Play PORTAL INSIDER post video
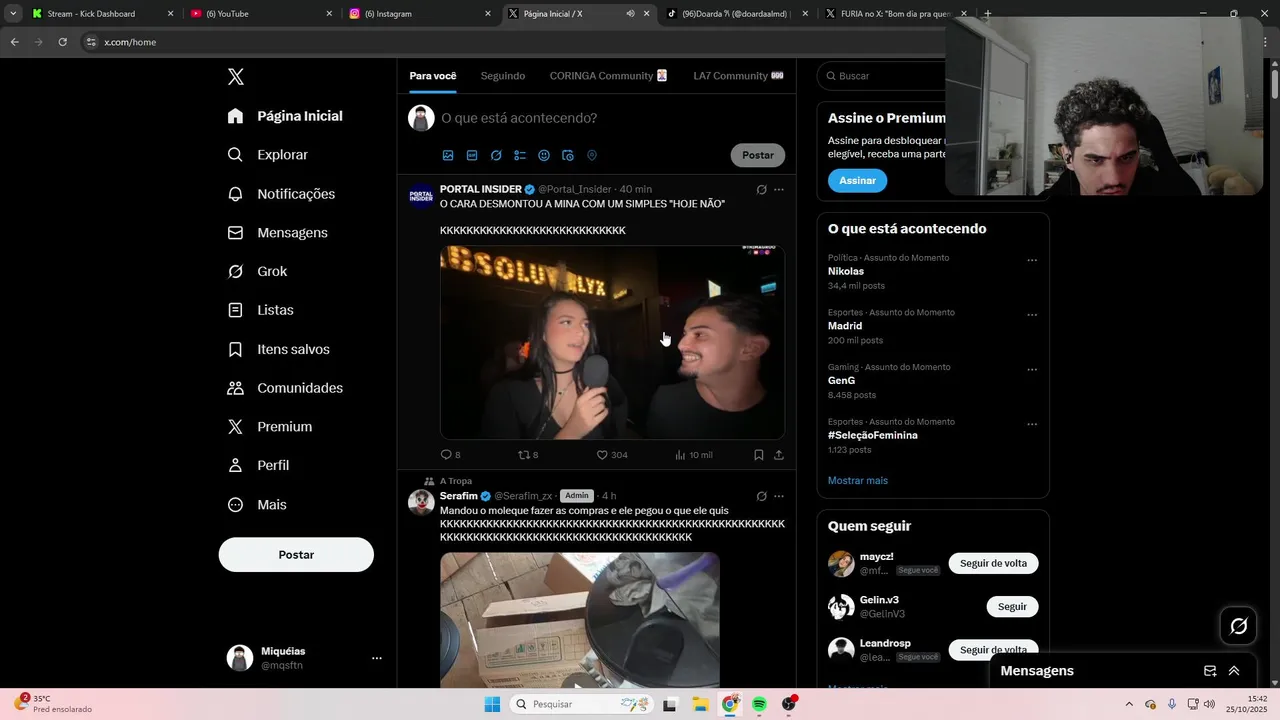This screenshot has height=720, width=1280. click(612, 342)
